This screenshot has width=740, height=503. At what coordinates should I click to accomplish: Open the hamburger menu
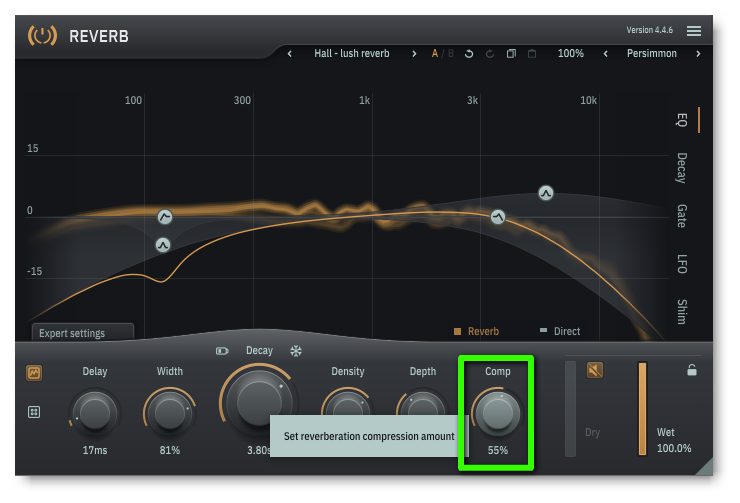693,31
